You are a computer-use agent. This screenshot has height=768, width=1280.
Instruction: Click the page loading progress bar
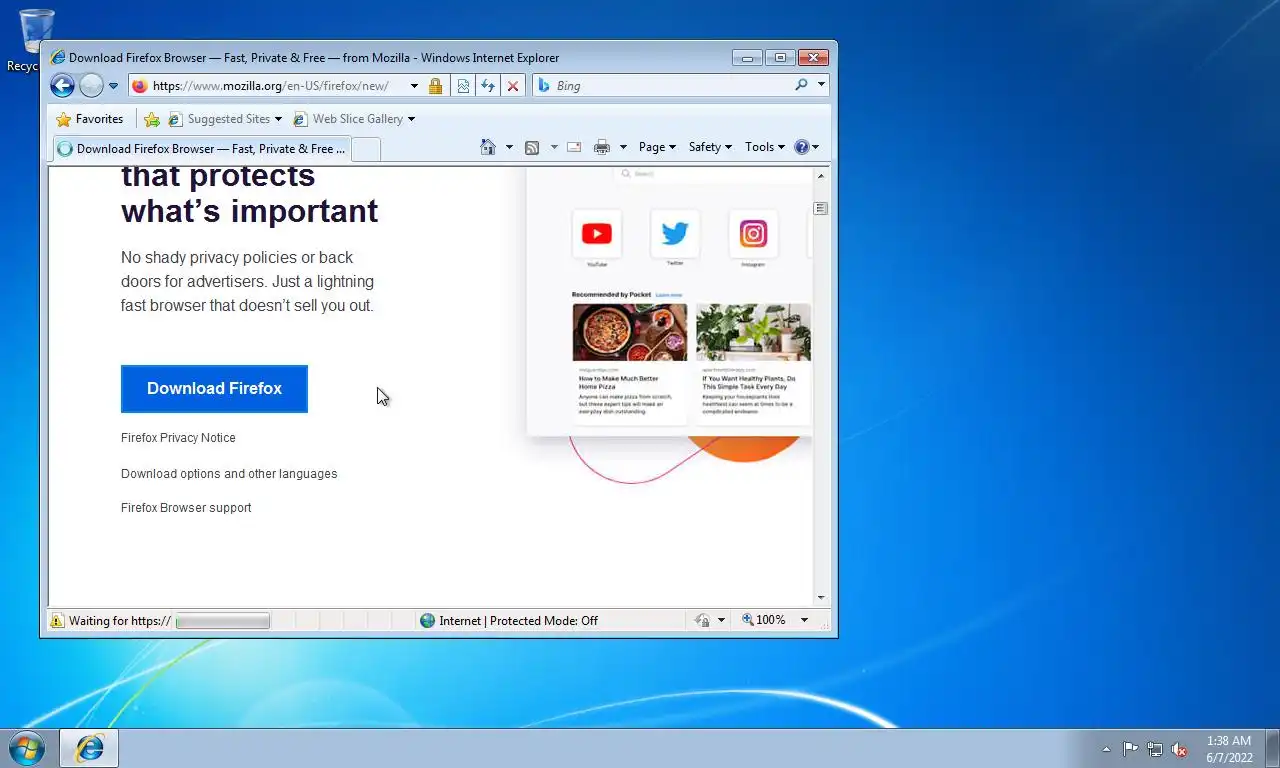223,621
